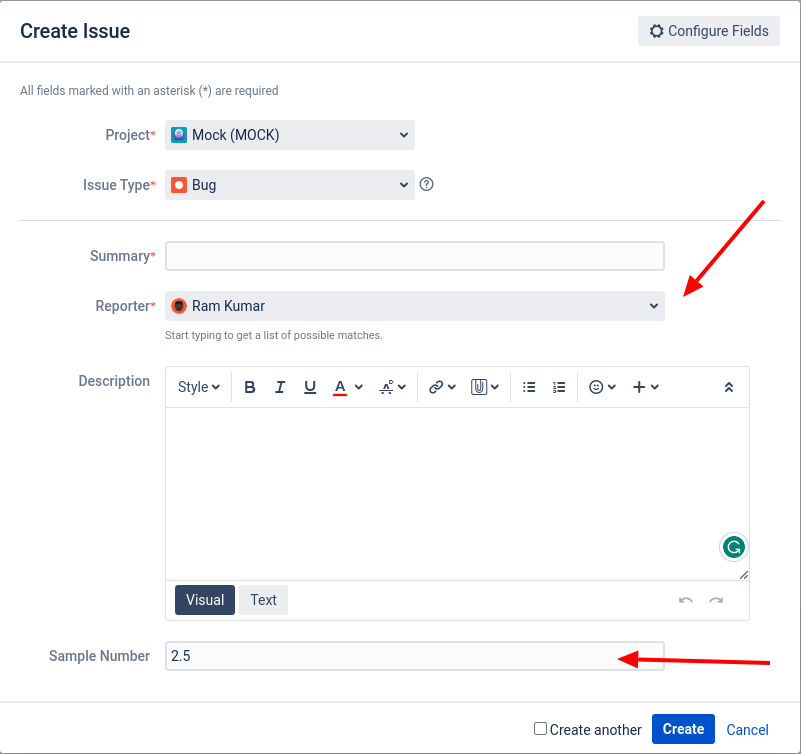Open Configure Fields
This screenshot has width=801, height=754.
point(709,31)
